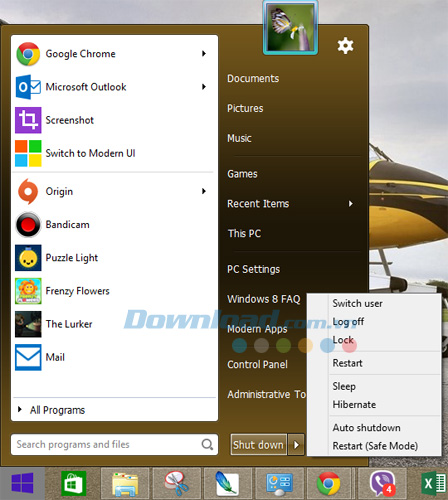
Task: Launch Bandicam via its red record icon
Action: (x=28, y=225)
